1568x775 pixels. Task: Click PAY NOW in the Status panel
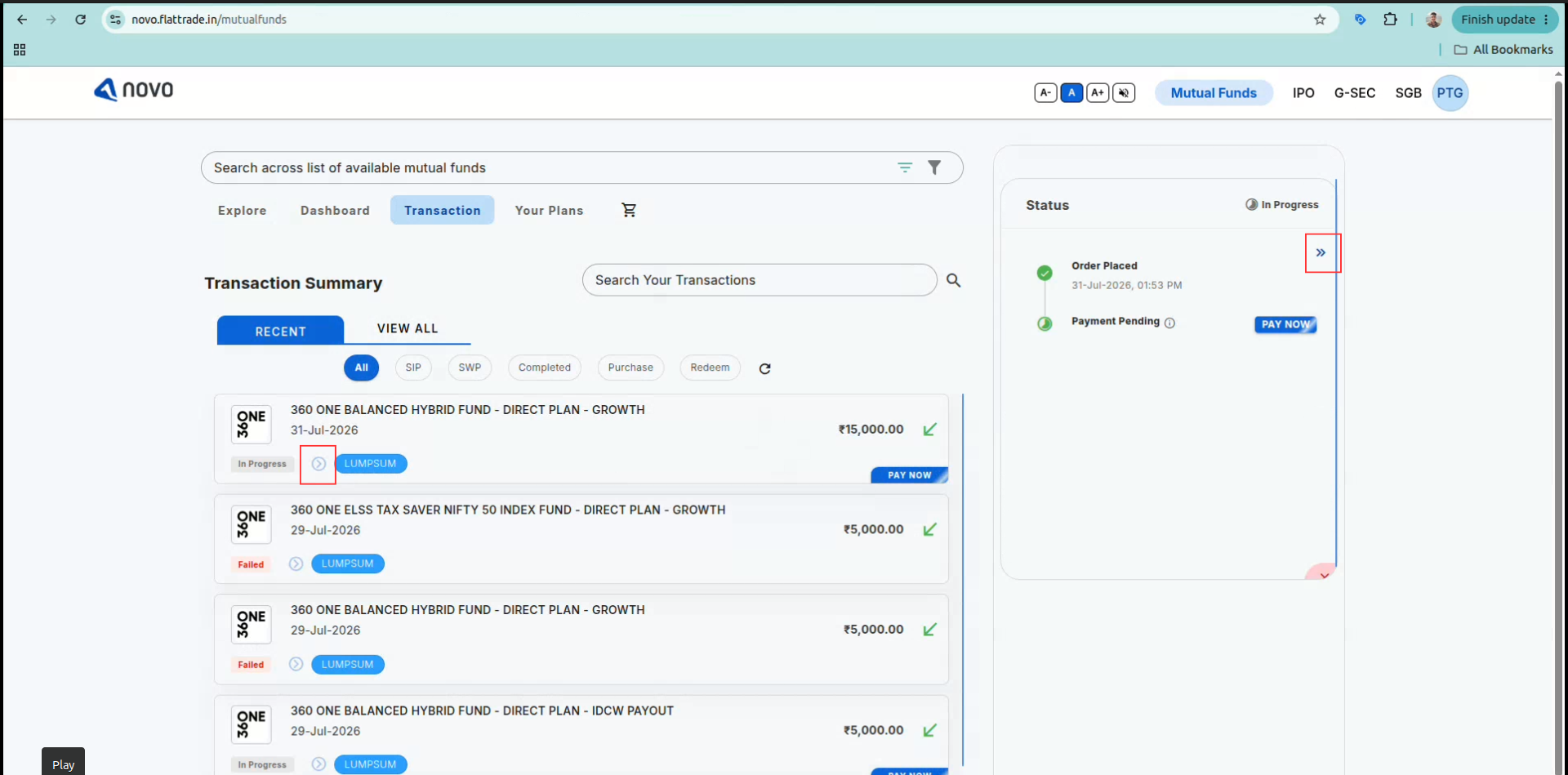(x=1285, y=324)
